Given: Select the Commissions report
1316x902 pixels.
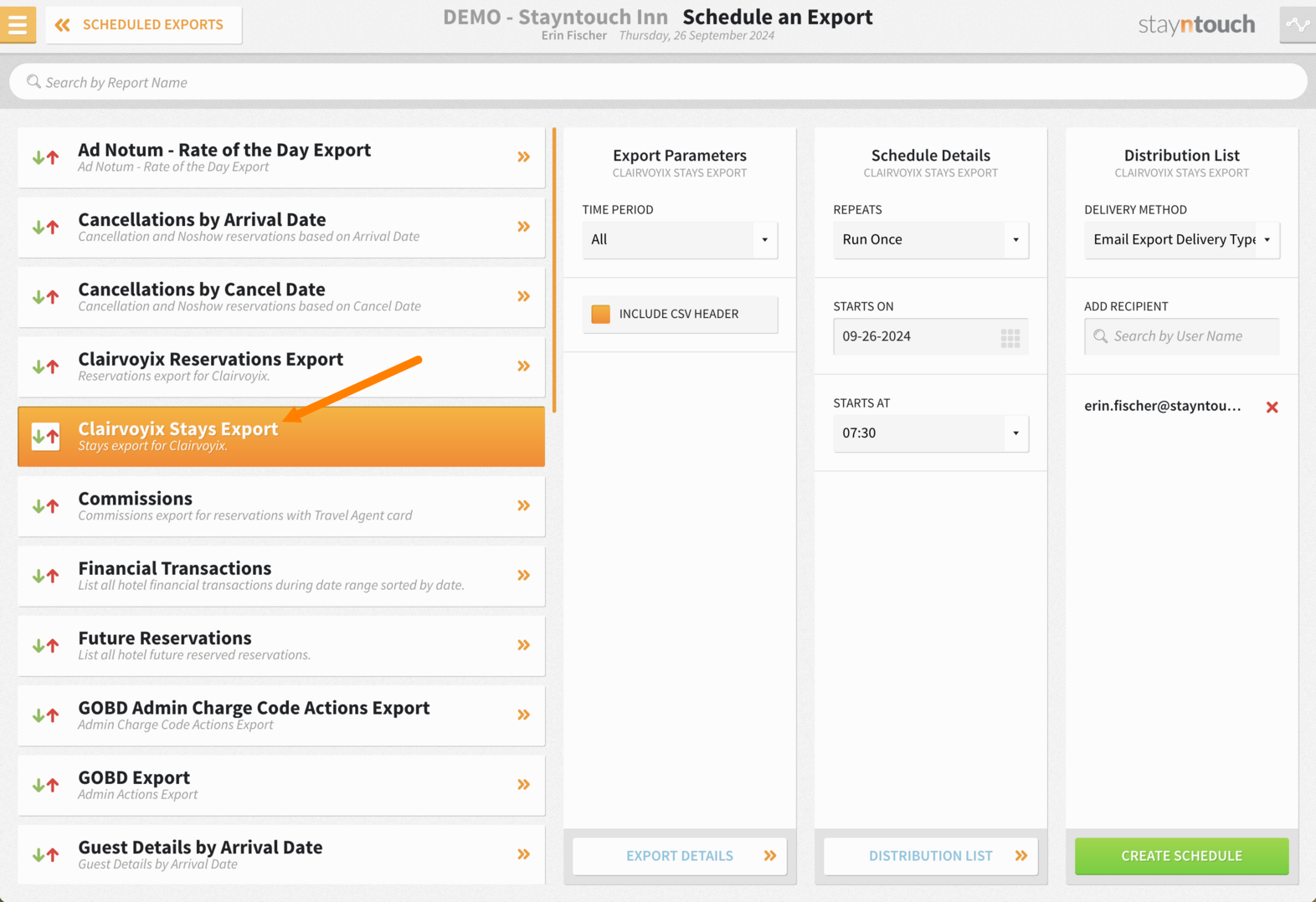Looking at the screenshot, I should (281, 506).
